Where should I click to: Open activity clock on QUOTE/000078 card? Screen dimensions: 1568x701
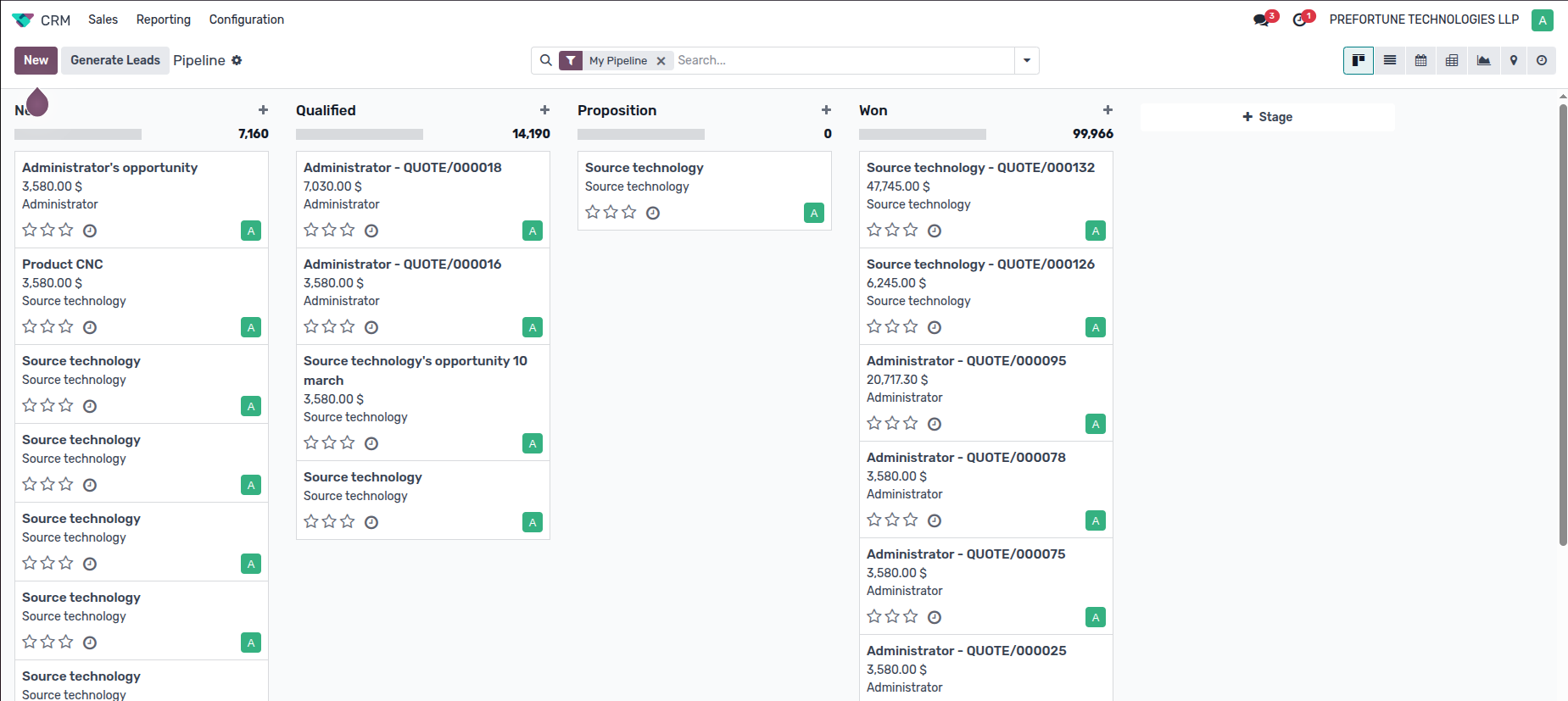pyautogui.click(x=935, y=520)
